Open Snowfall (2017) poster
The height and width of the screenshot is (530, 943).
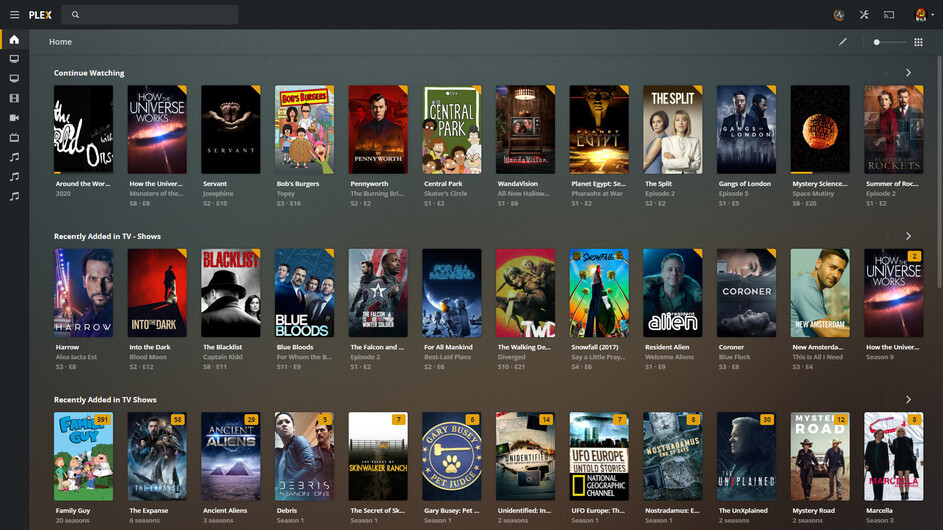click(599, 293)
